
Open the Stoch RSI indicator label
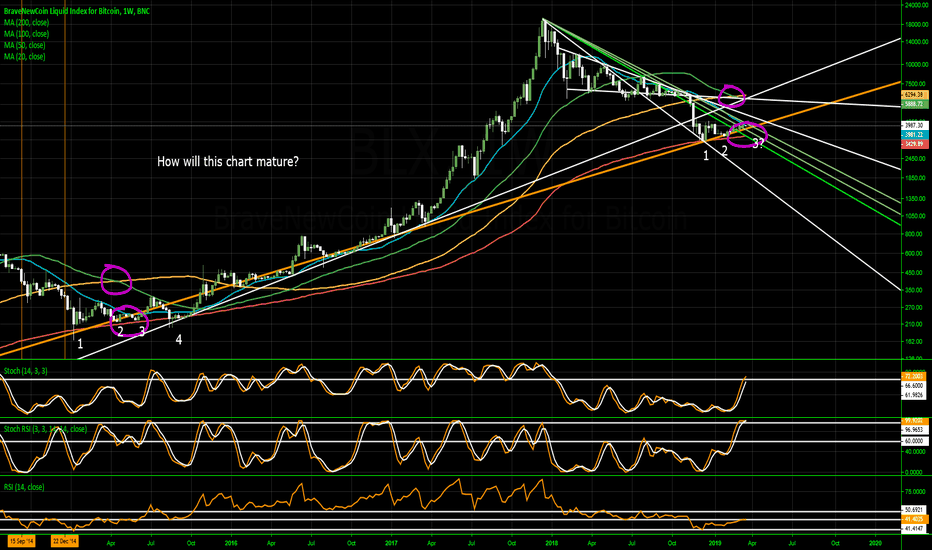45,429
